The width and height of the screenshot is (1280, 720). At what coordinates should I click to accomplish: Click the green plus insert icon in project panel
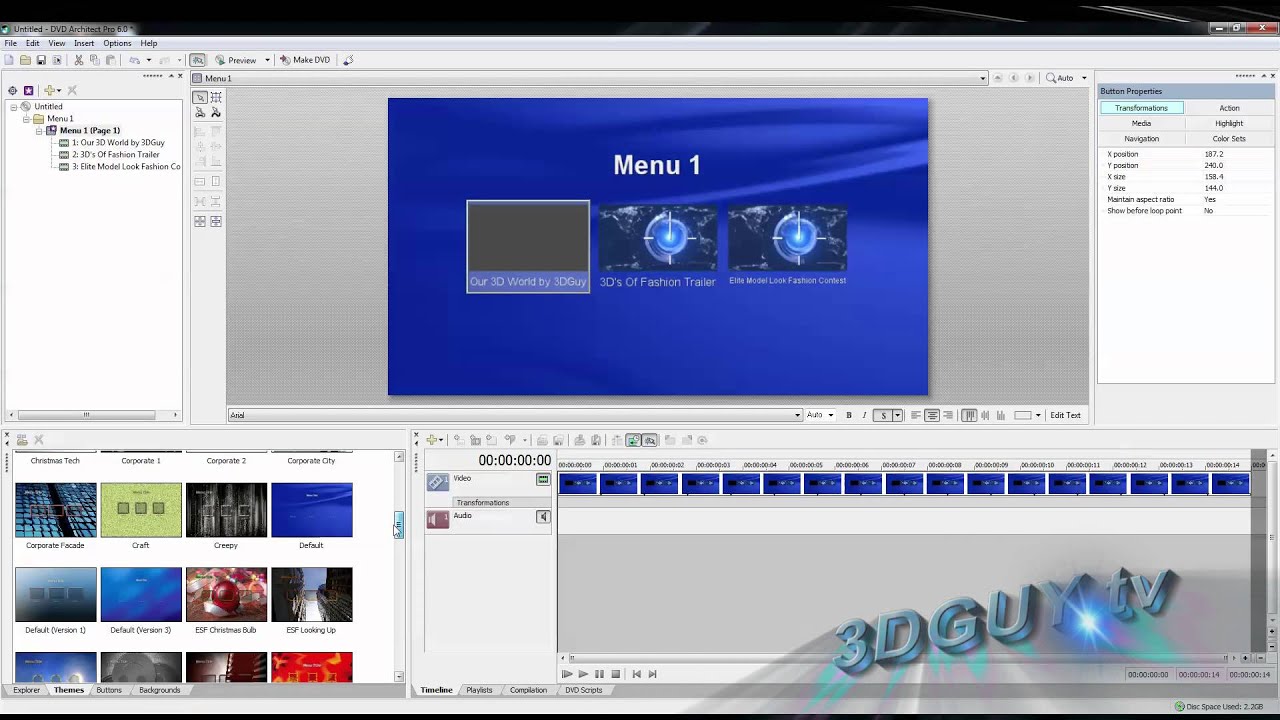pos(48,90)
